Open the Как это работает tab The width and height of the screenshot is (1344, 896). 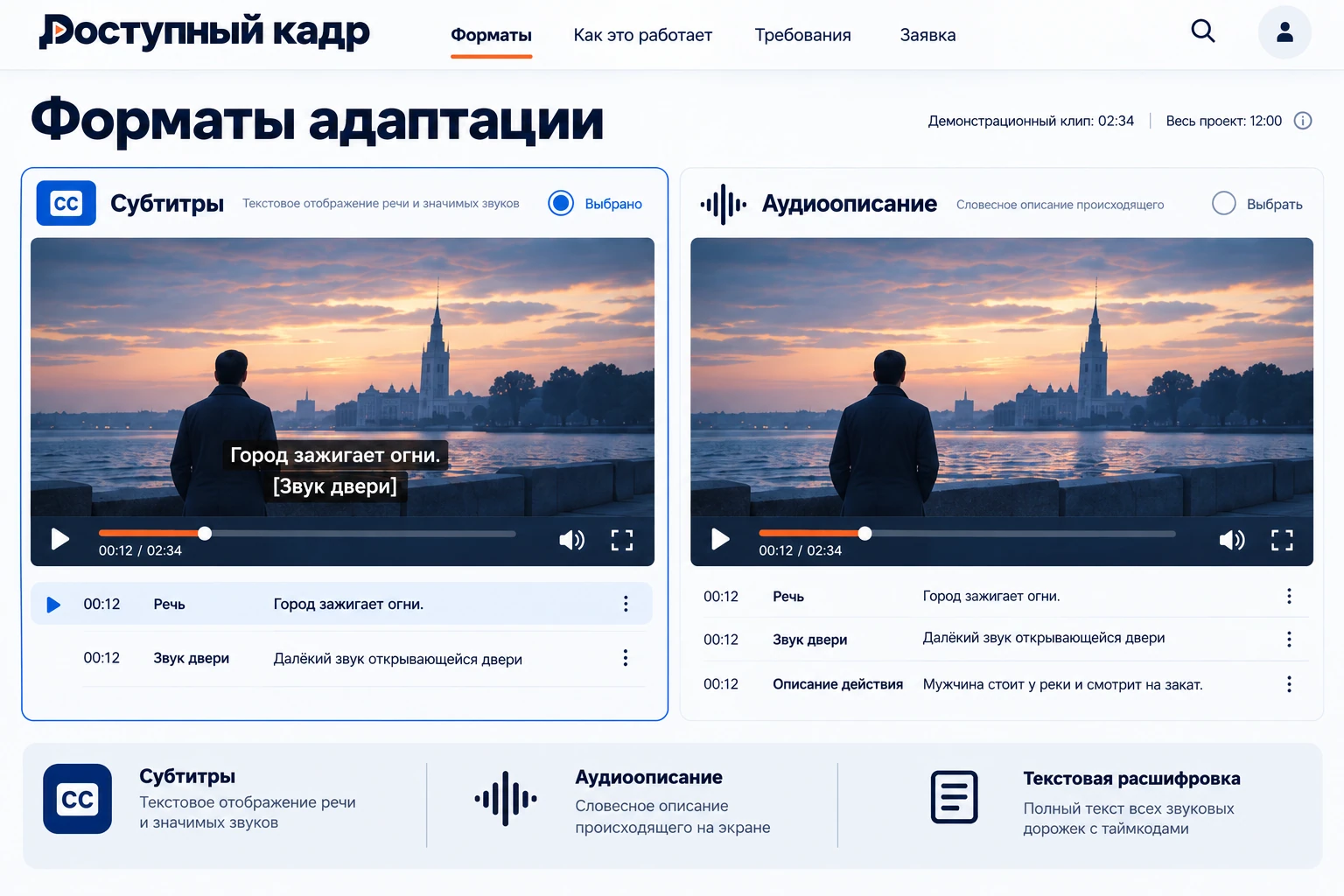tap(643, 35)
